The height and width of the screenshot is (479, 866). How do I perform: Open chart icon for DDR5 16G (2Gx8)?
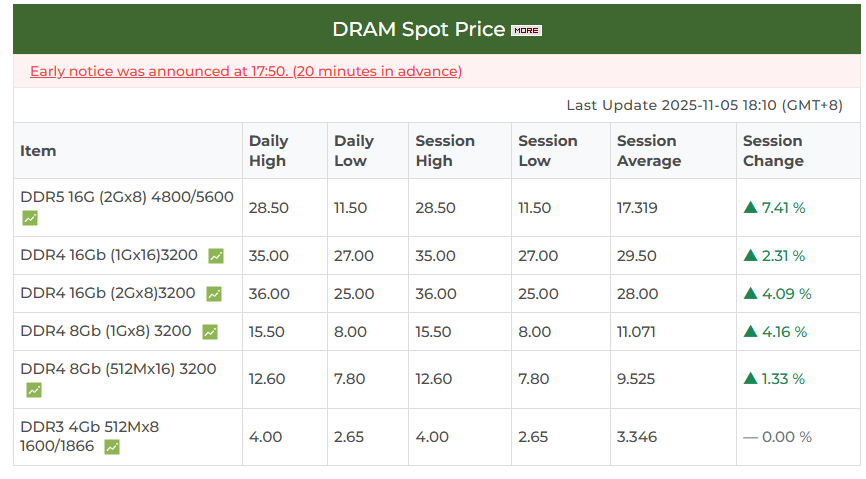pos(31,218)
